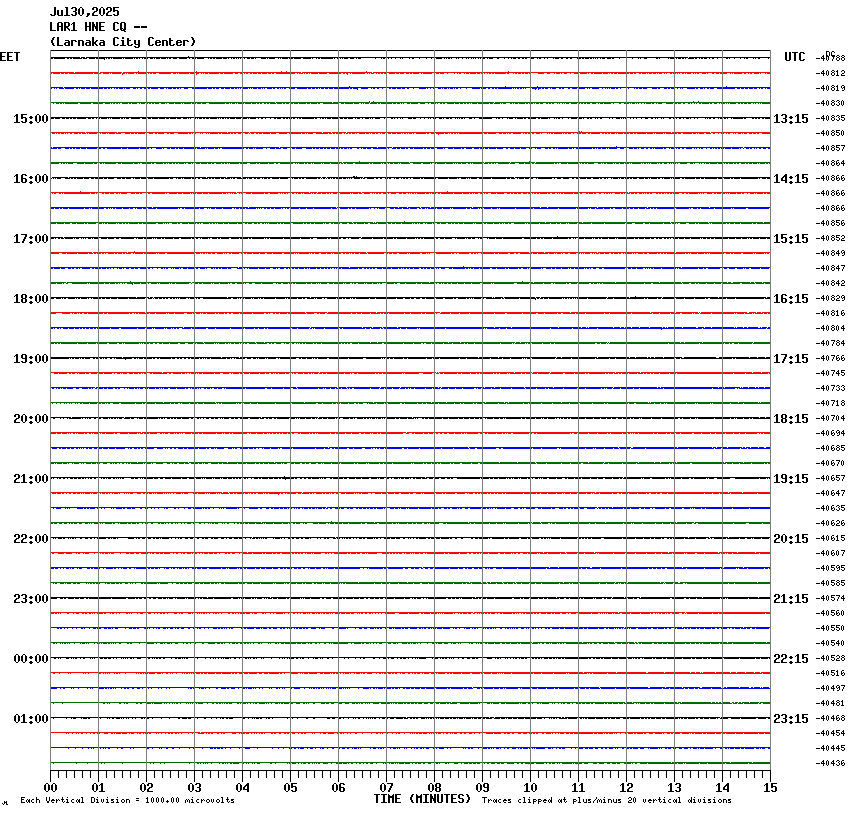Select the DC offset value -40829

[830, 298]
